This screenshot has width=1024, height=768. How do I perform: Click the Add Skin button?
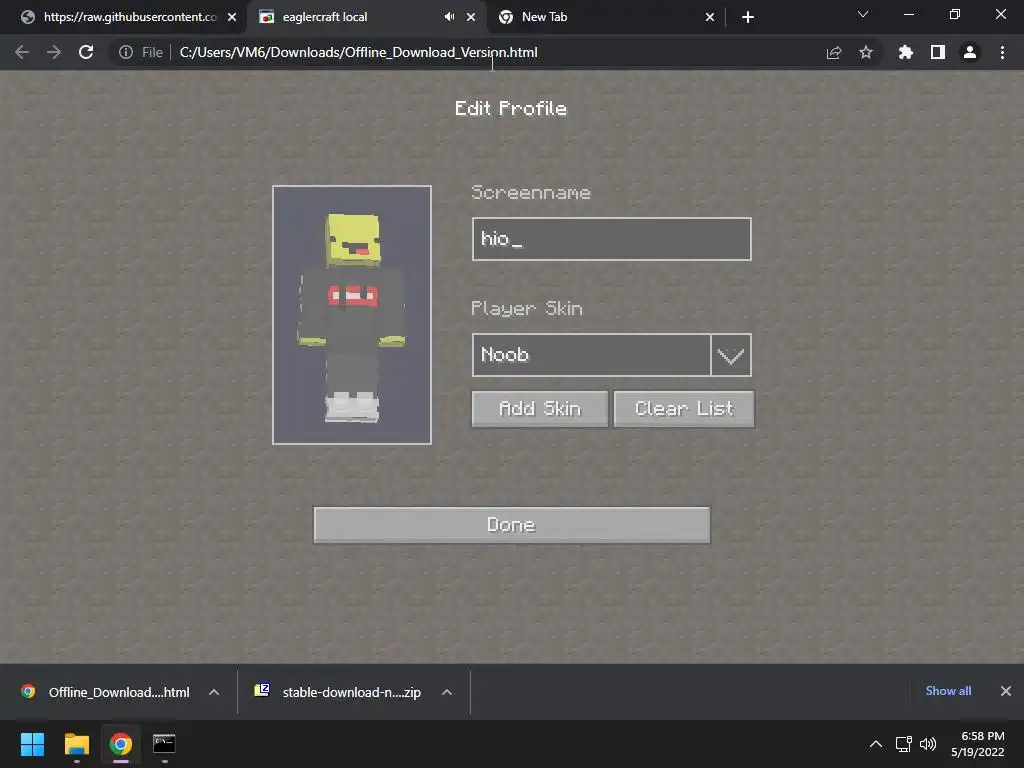coord(539,409)
